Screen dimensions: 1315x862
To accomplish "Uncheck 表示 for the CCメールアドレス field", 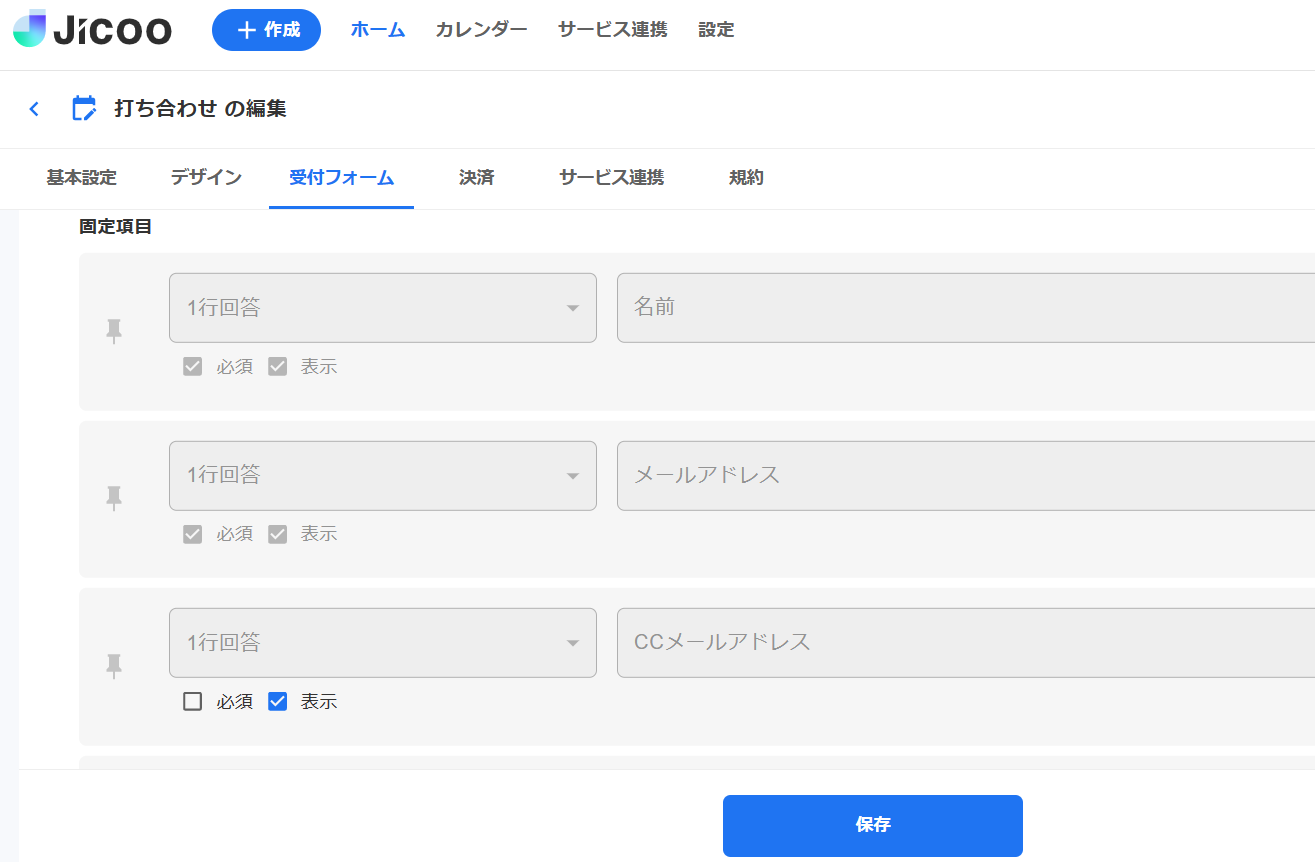I will [x=277, y=701].
